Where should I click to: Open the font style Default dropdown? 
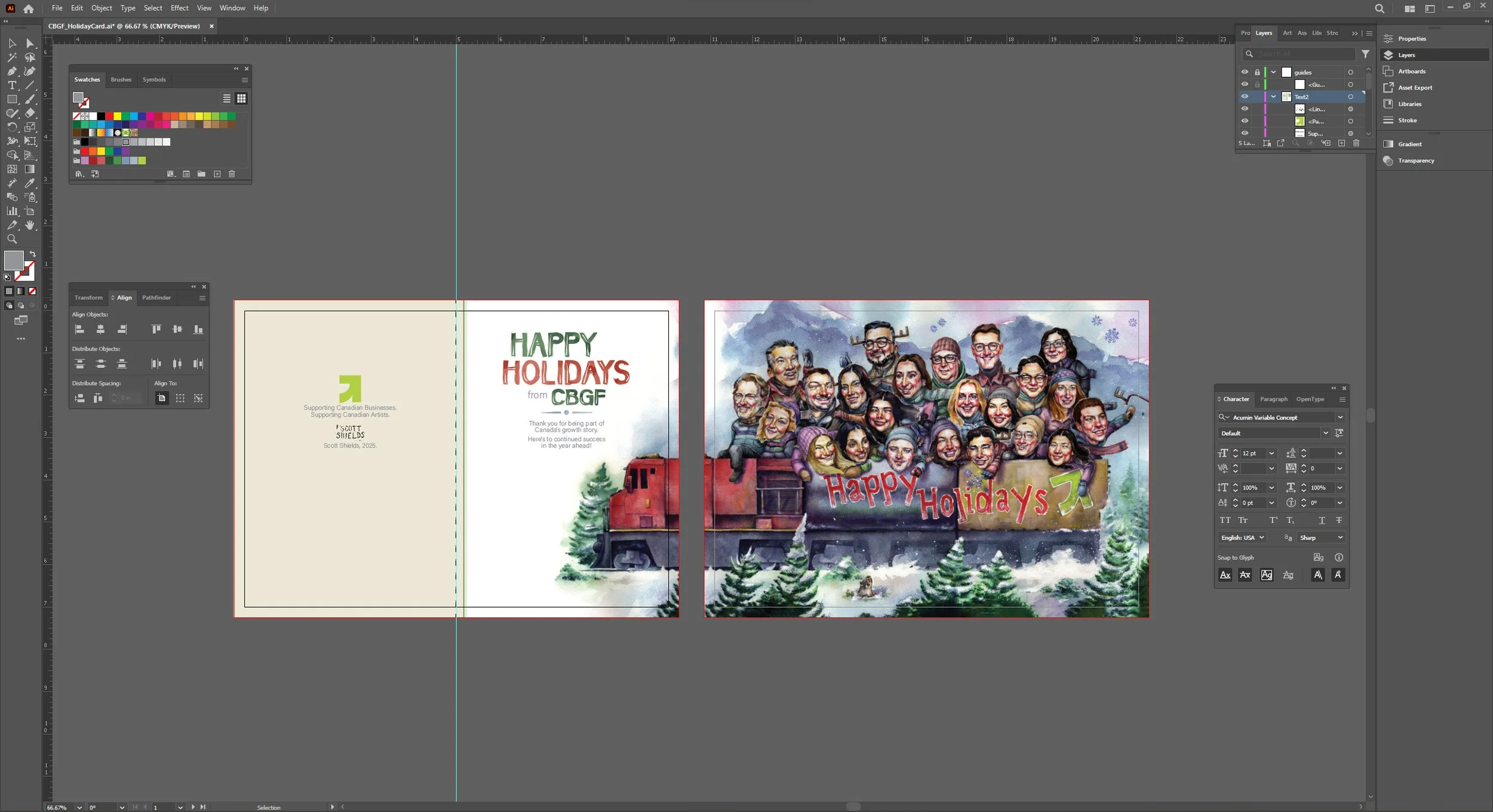pyautogui.click(x=1325, y=433)
